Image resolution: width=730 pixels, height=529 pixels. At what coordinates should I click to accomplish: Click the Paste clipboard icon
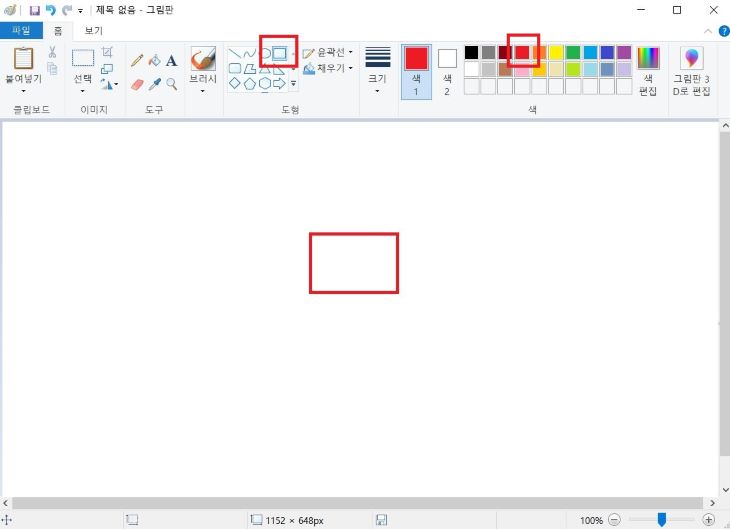(23, 59)
